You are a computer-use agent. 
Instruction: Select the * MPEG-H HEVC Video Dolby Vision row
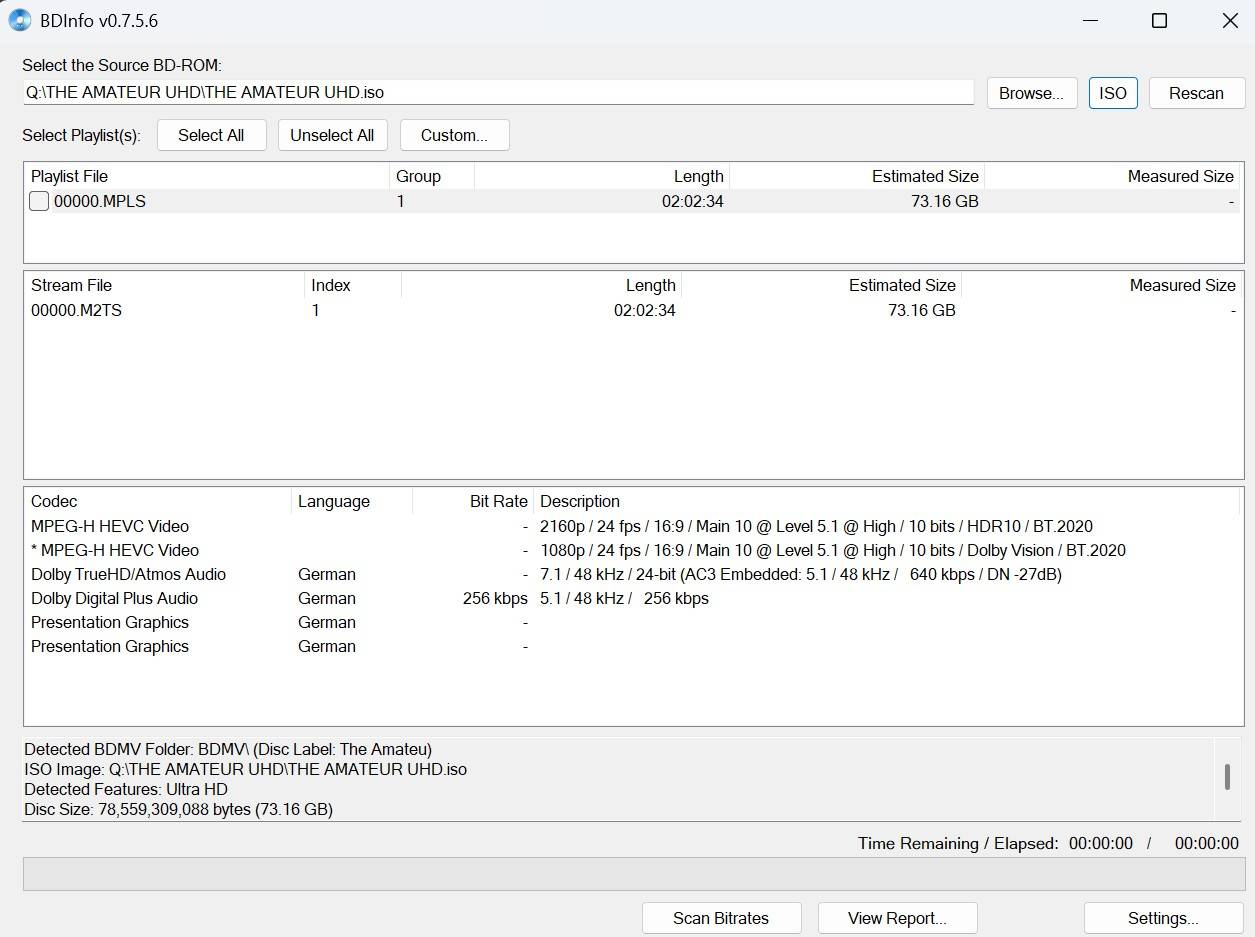[632, 550]
